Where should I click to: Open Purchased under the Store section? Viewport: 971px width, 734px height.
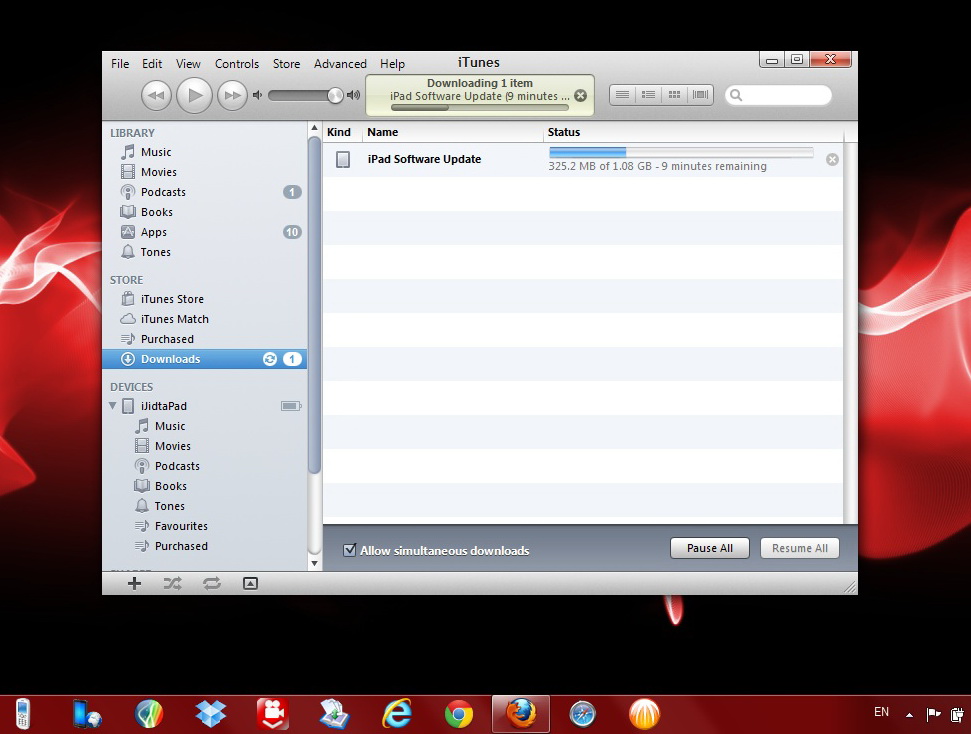(x=204, y=339)
